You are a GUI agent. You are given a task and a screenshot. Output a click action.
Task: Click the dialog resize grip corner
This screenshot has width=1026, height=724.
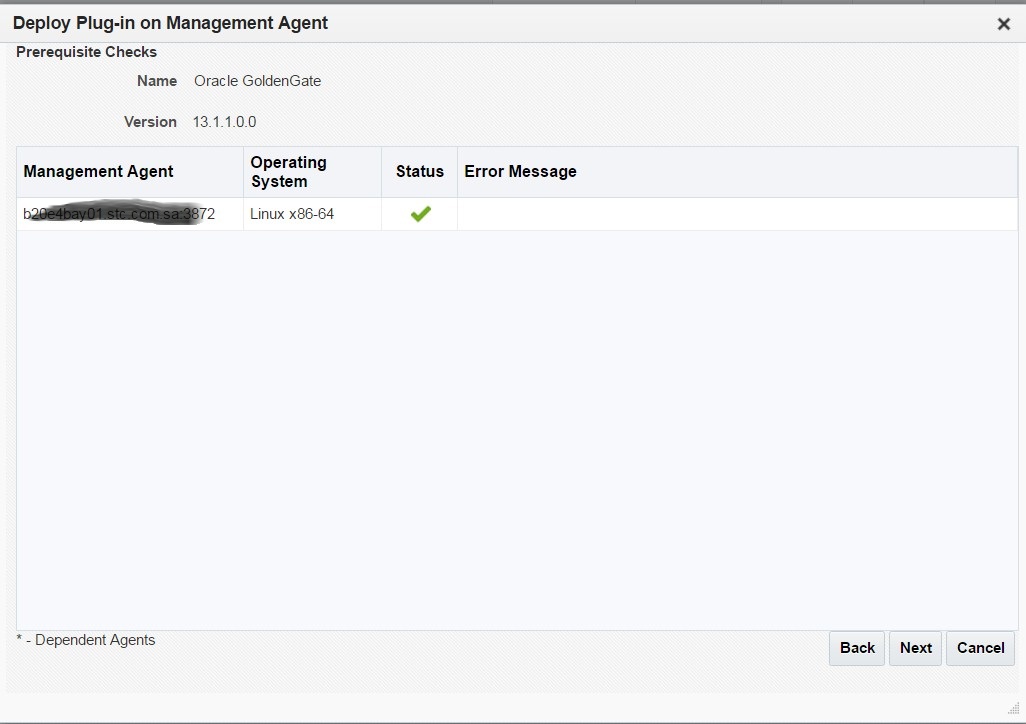click(1012, 708)
